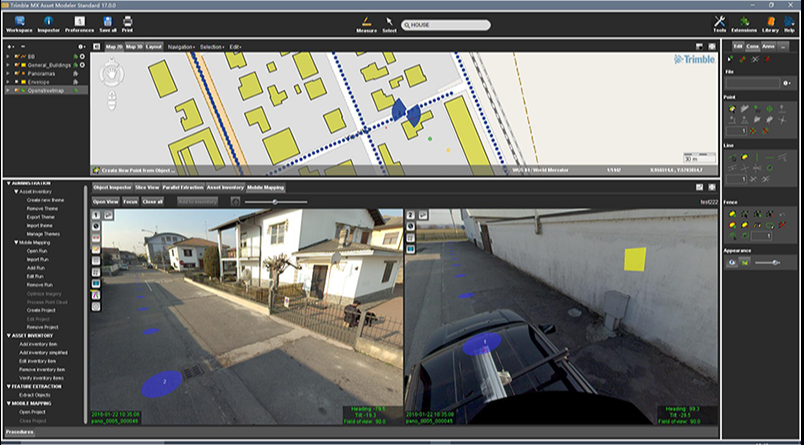Viewport: 804px width, 445px height.
Task: Click the round icon next to Add to inventory
Action: [x=235, y=201]
